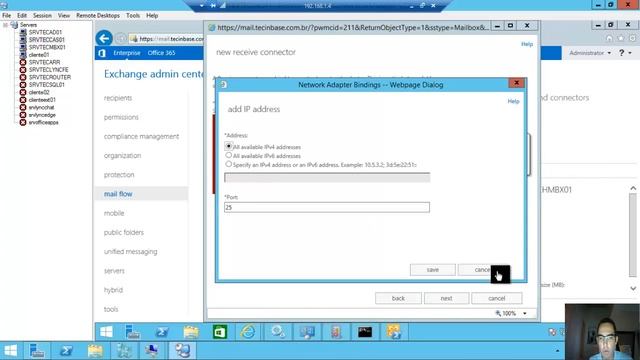Screen dimensions: 640x360
Task: Click the browser back arrow button
Action: coord(104,38)
